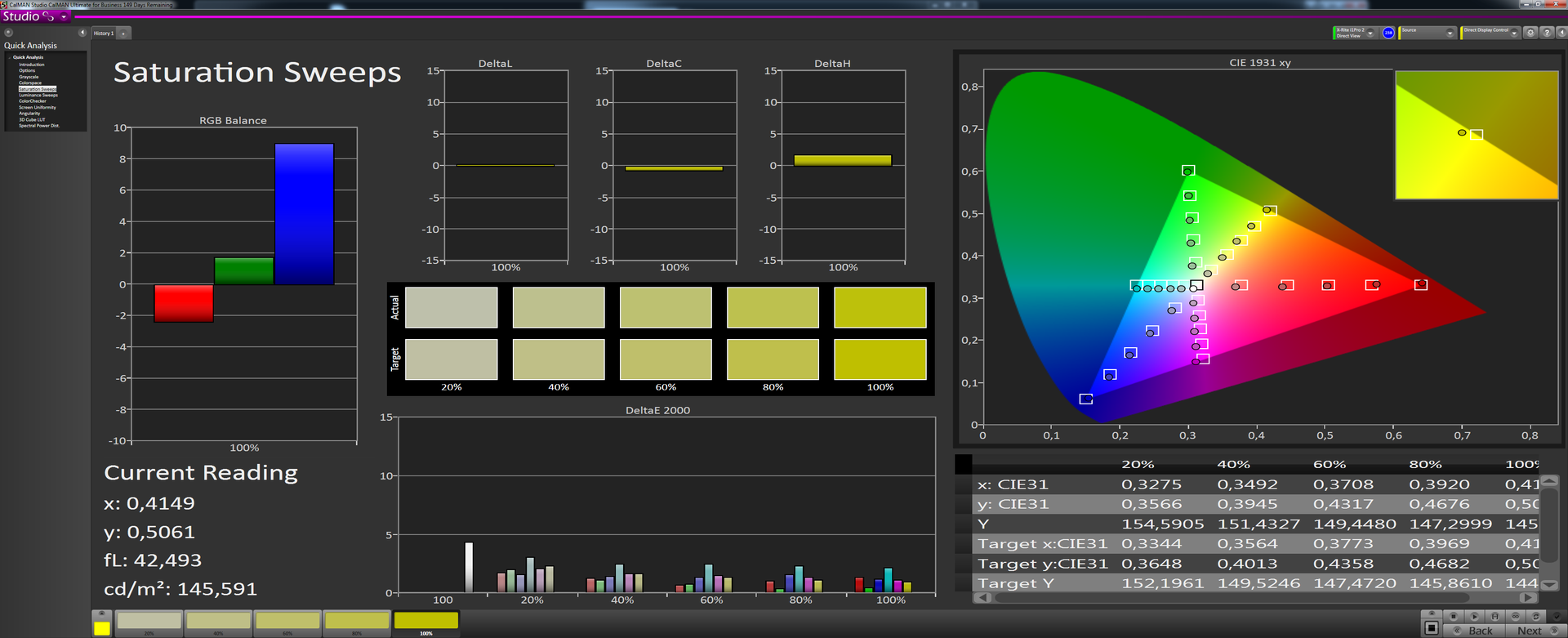Screen dimensions: 1568x638
Task: Click the arrow button beside the help icon
Action: click(1561, 33)
